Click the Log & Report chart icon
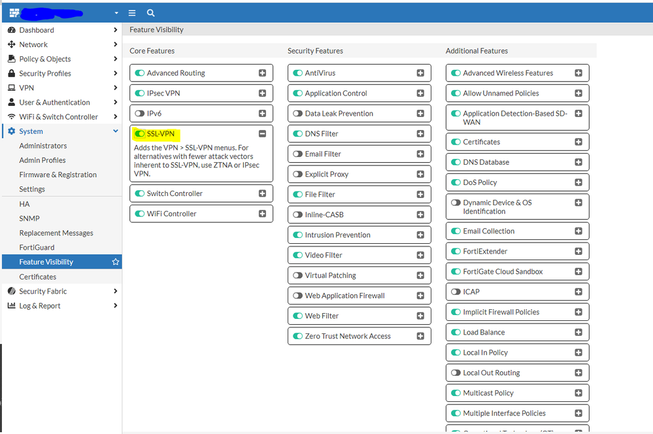The height and width of the screenshot is (434, 653). pos(12,306)
